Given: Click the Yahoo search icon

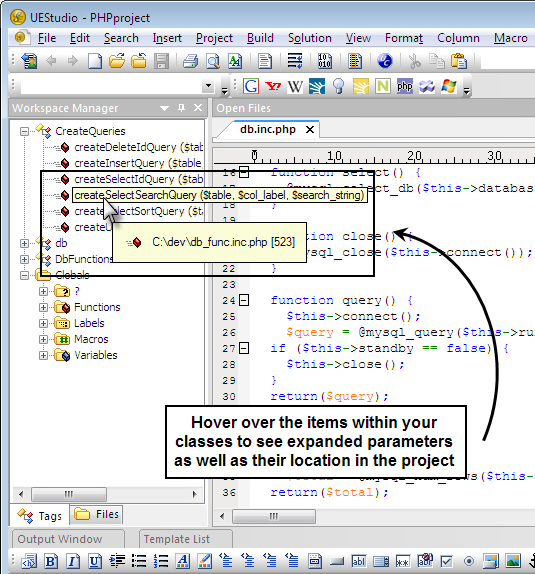Looking at the screenshot, I should coord(273,86).
